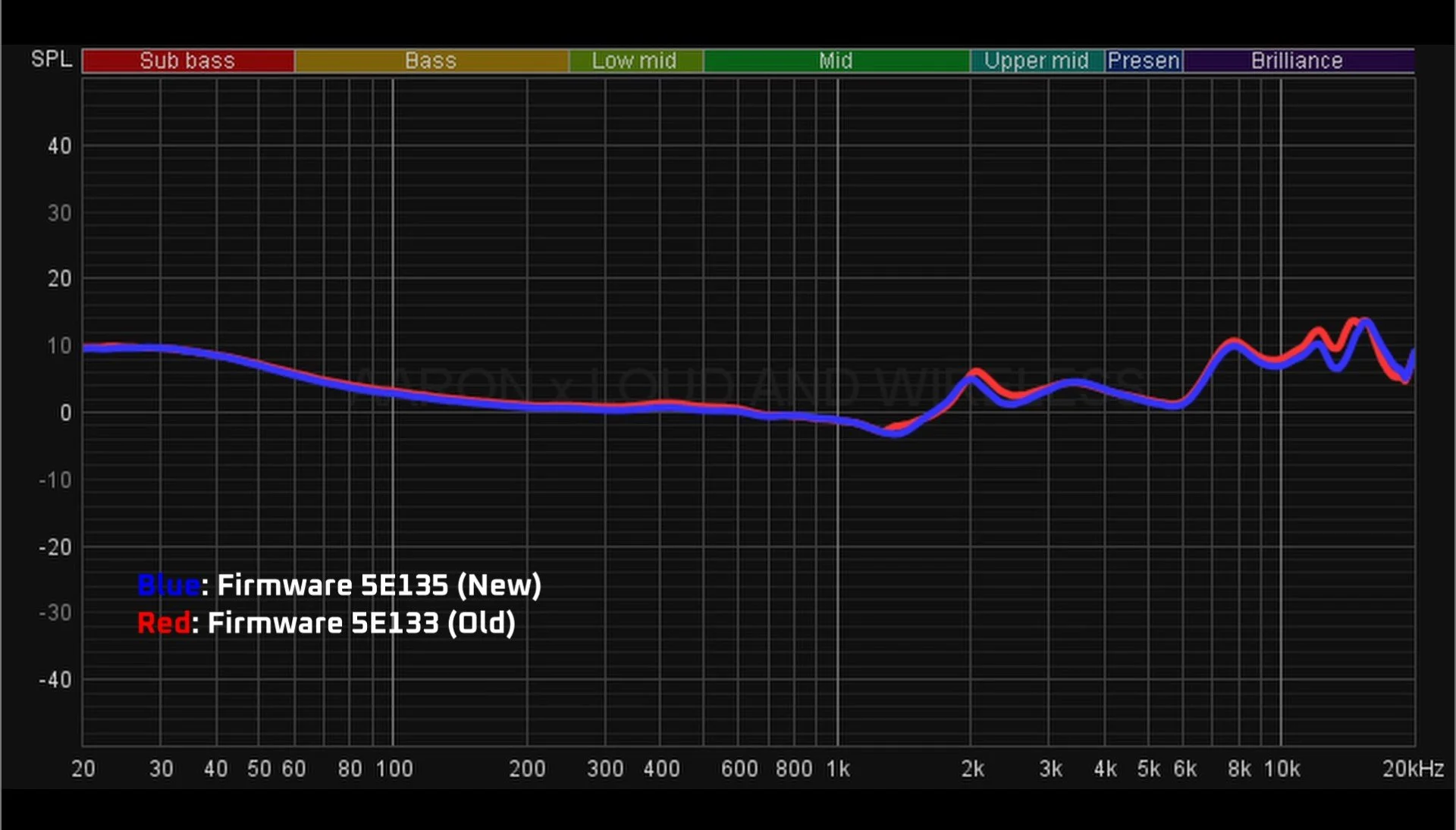This screenshot has height=830, width=1456.
Task: Click the Upper mid band label
Action: (x=1036, y=61)
